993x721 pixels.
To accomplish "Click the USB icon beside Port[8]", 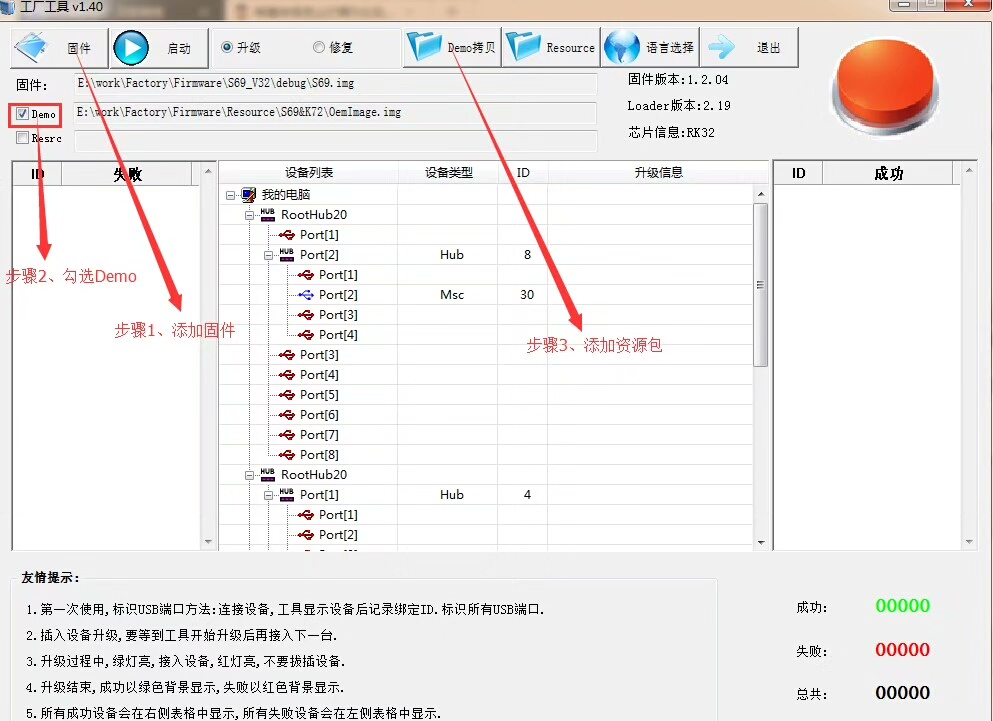I will (287, 455).
